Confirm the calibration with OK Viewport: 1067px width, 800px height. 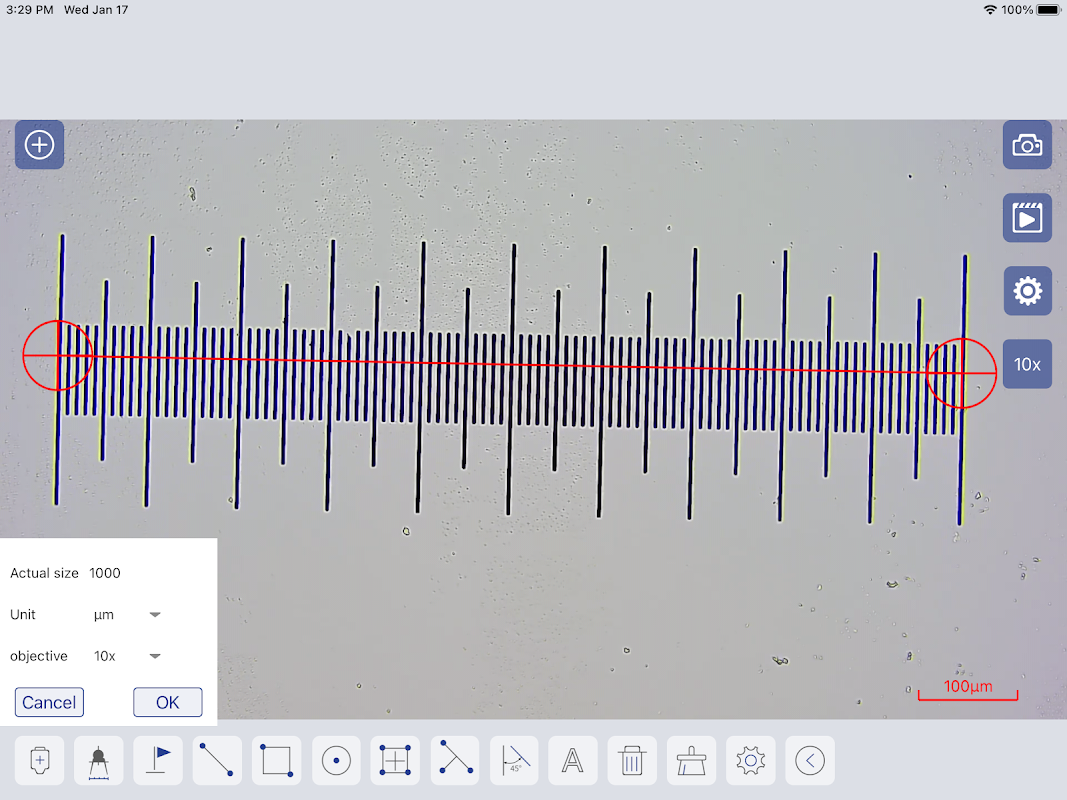click(167, 702)
